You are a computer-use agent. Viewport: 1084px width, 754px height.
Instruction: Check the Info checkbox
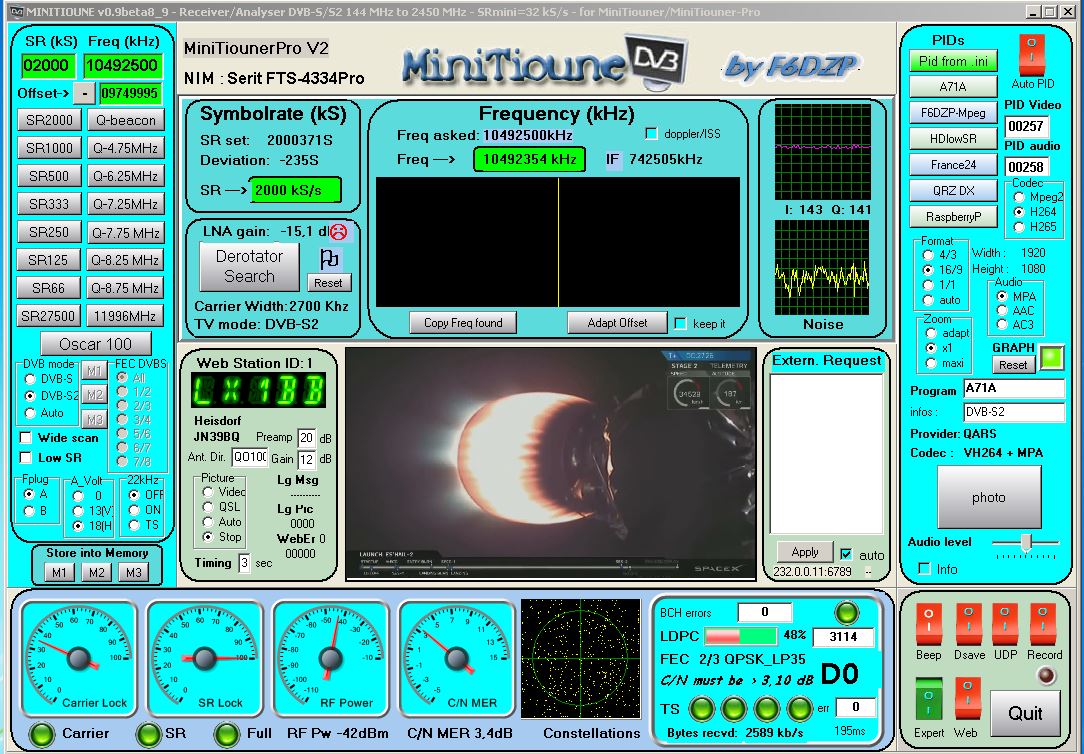tap(924, 569)
